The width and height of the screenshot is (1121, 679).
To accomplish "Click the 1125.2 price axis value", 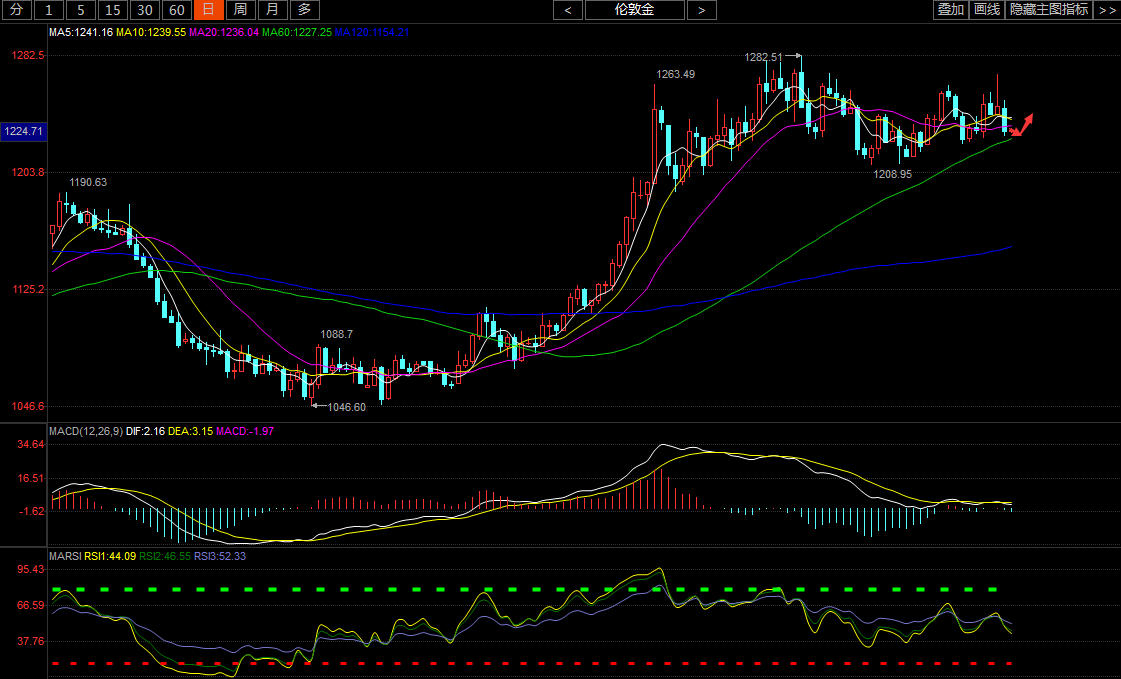I will pyautogui.click(x=28, y=289).
